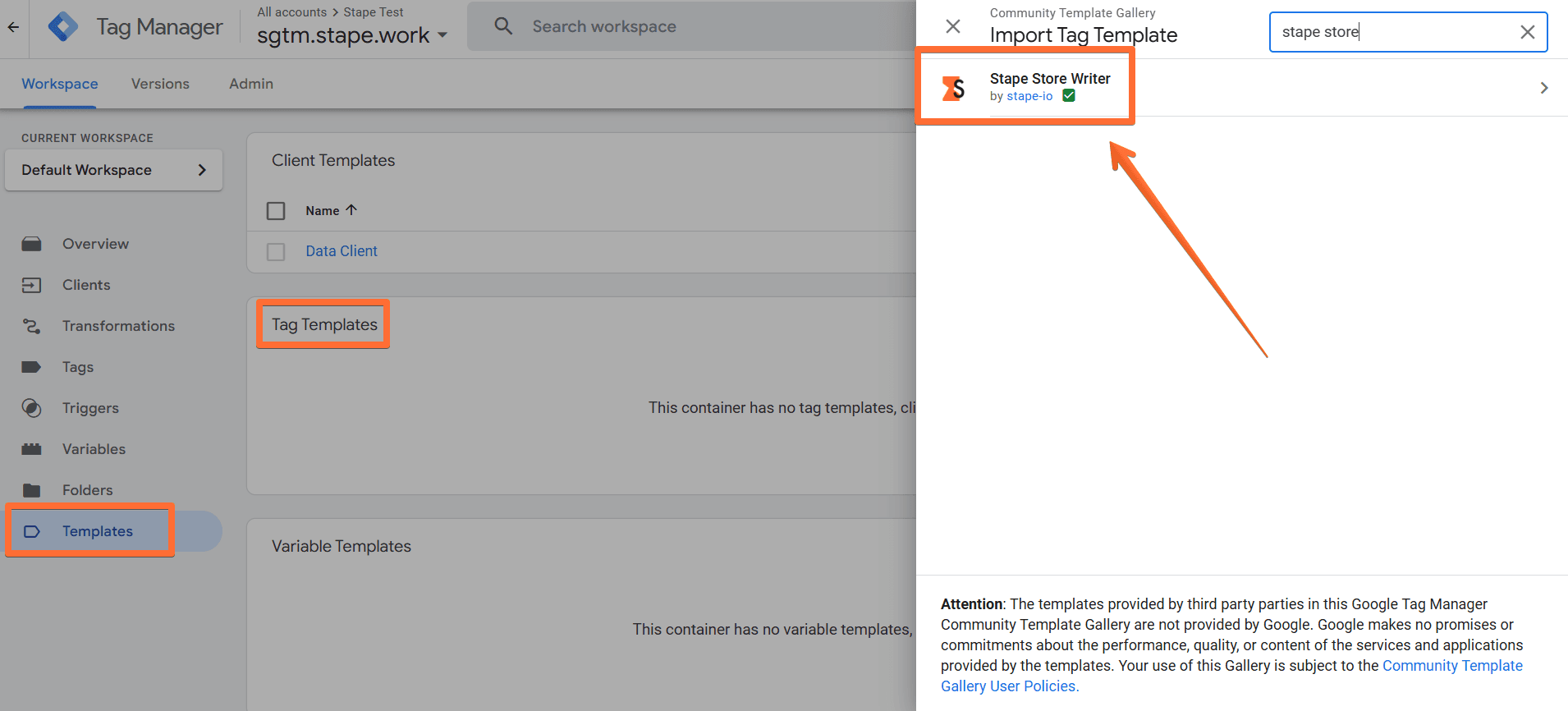Go to Triggers in the sidebar

(x=90, y=408)
